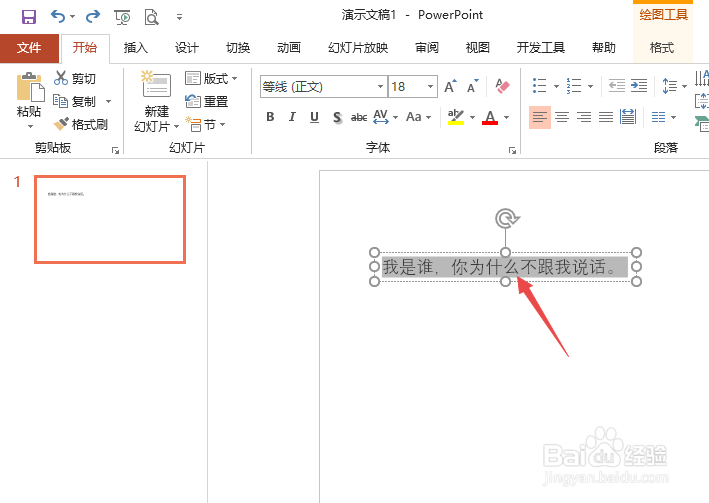Switch to the 视图 (View) tab
The height and width of the screenshot is (503, 709).
(x=478, y=48)
